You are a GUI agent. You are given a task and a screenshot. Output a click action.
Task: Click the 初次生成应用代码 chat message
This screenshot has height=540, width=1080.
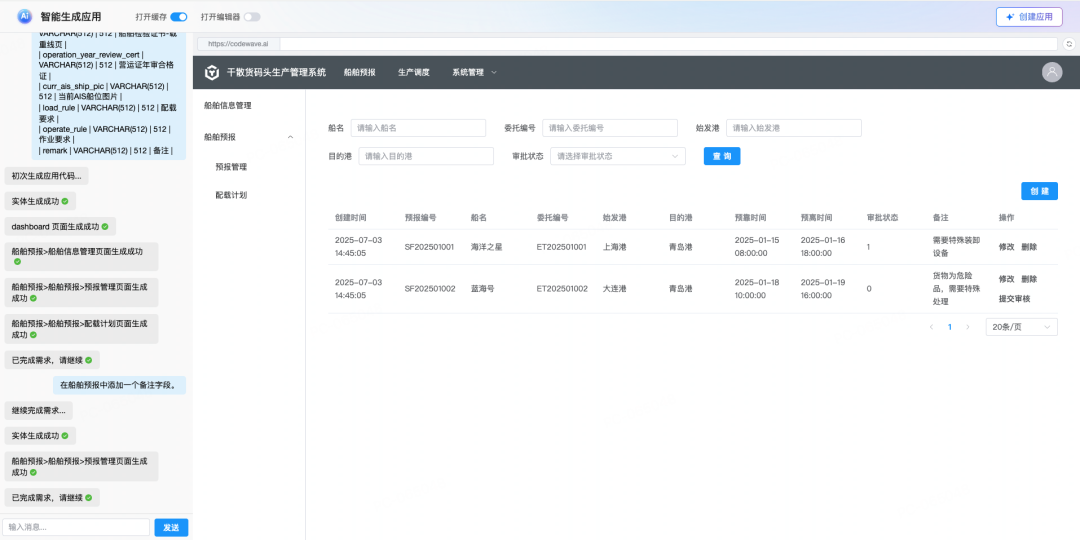click(46, 176)
